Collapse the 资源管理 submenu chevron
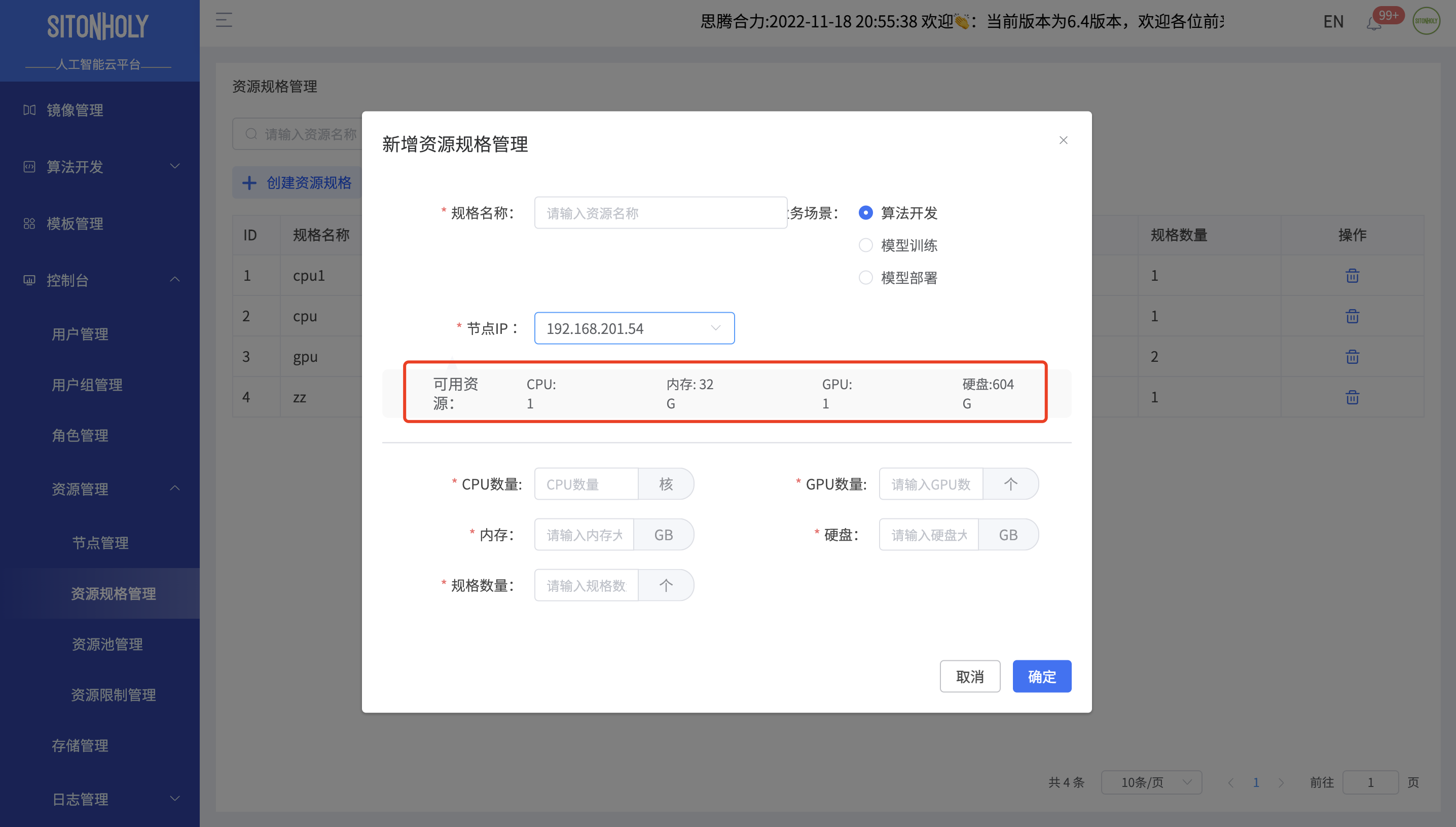This screenshot has width=1456, height=827. click(x=175, y=488)
